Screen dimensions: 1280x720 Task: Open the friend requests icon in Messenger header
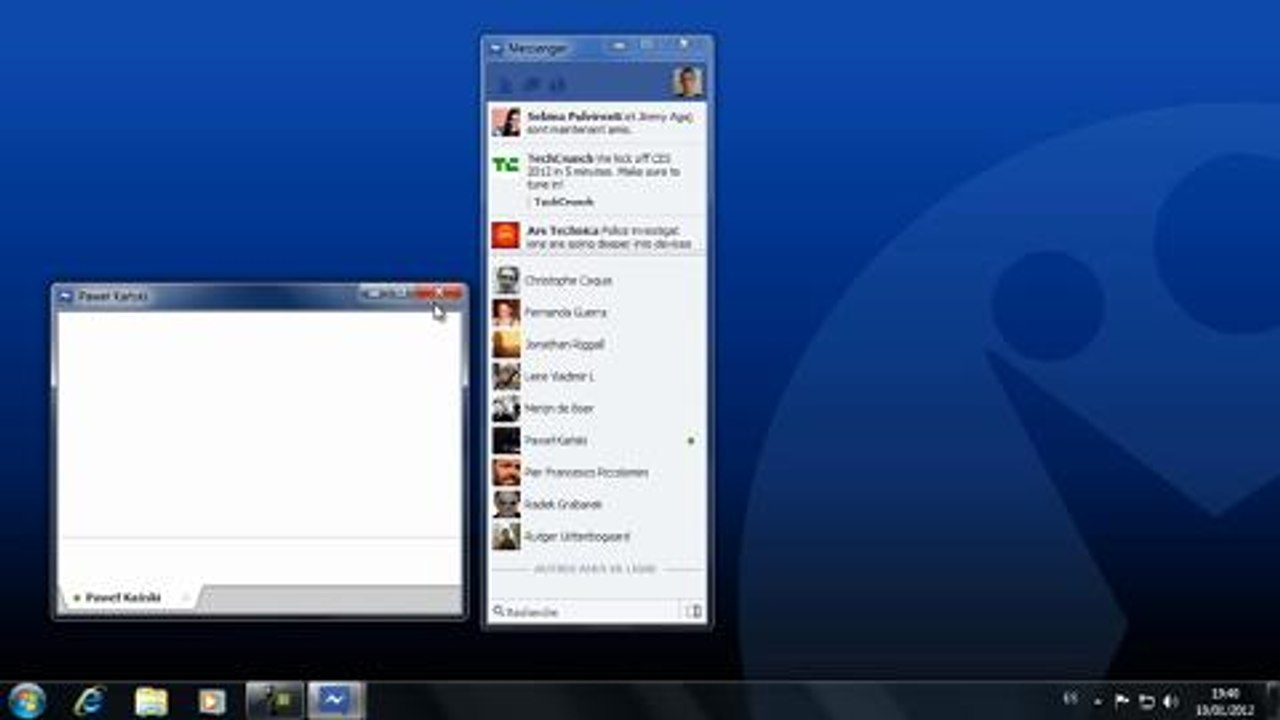506,84
